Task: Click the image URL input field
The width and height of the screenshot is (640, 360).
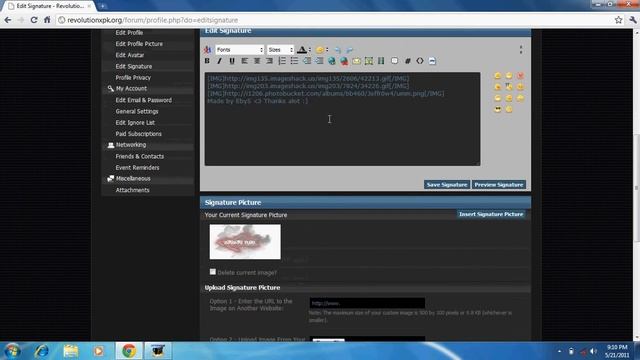Action: (367, 303)
